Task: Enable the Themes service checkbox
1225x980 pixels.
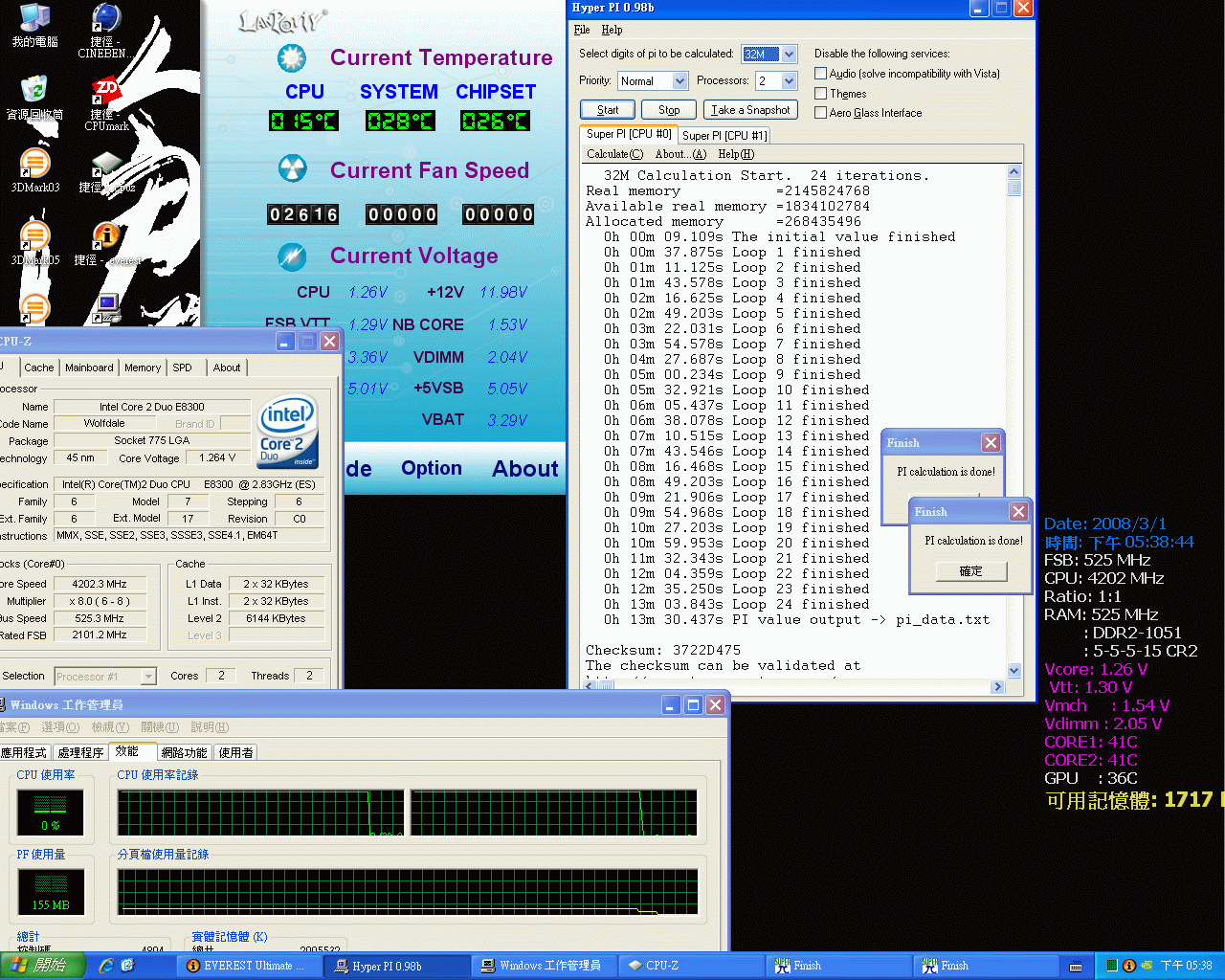Action: [820, 94]
